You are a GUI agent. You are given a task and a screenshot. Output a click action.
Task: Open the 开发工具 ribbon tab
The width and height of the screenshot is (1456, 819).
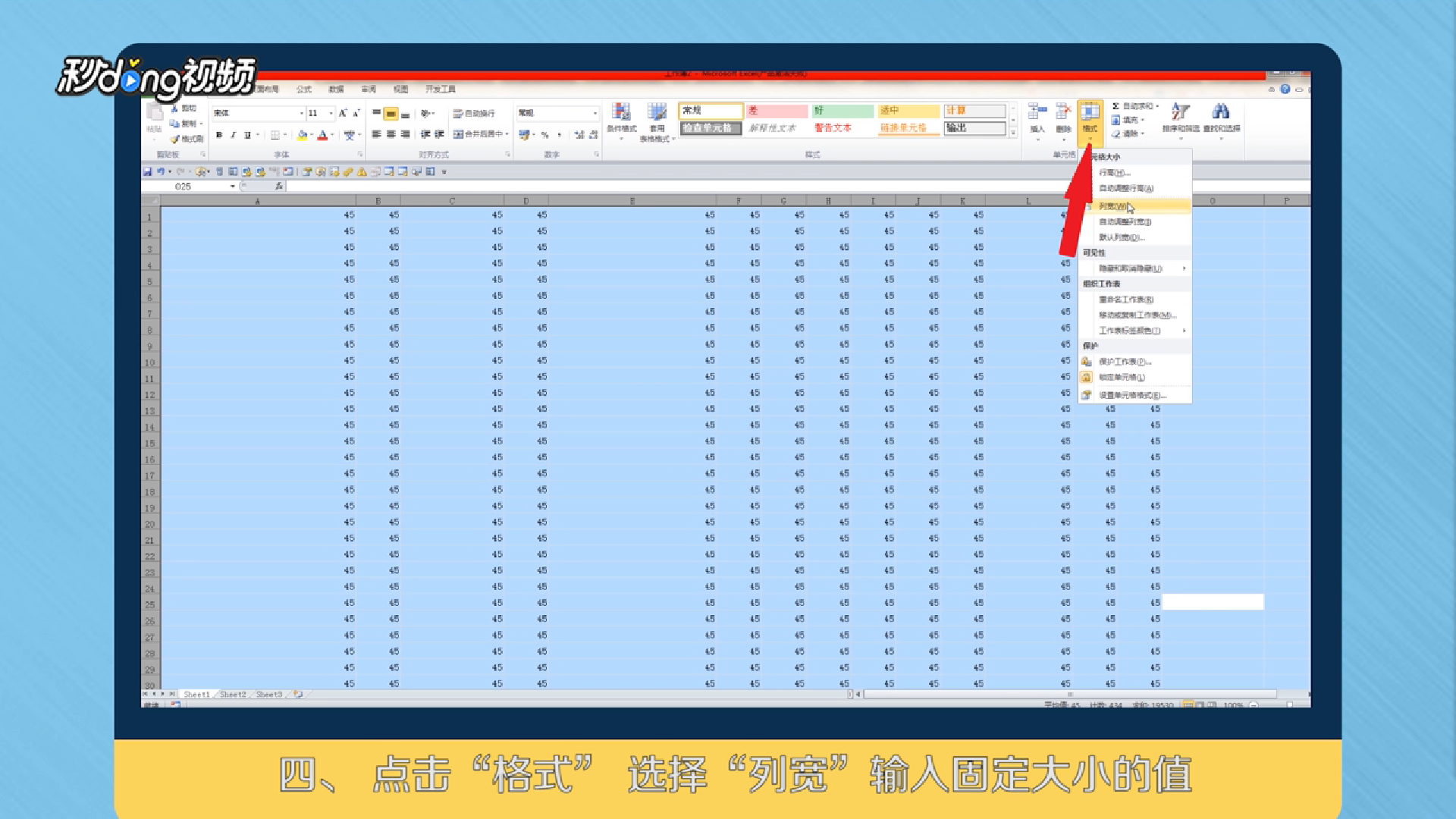(440, 89)
